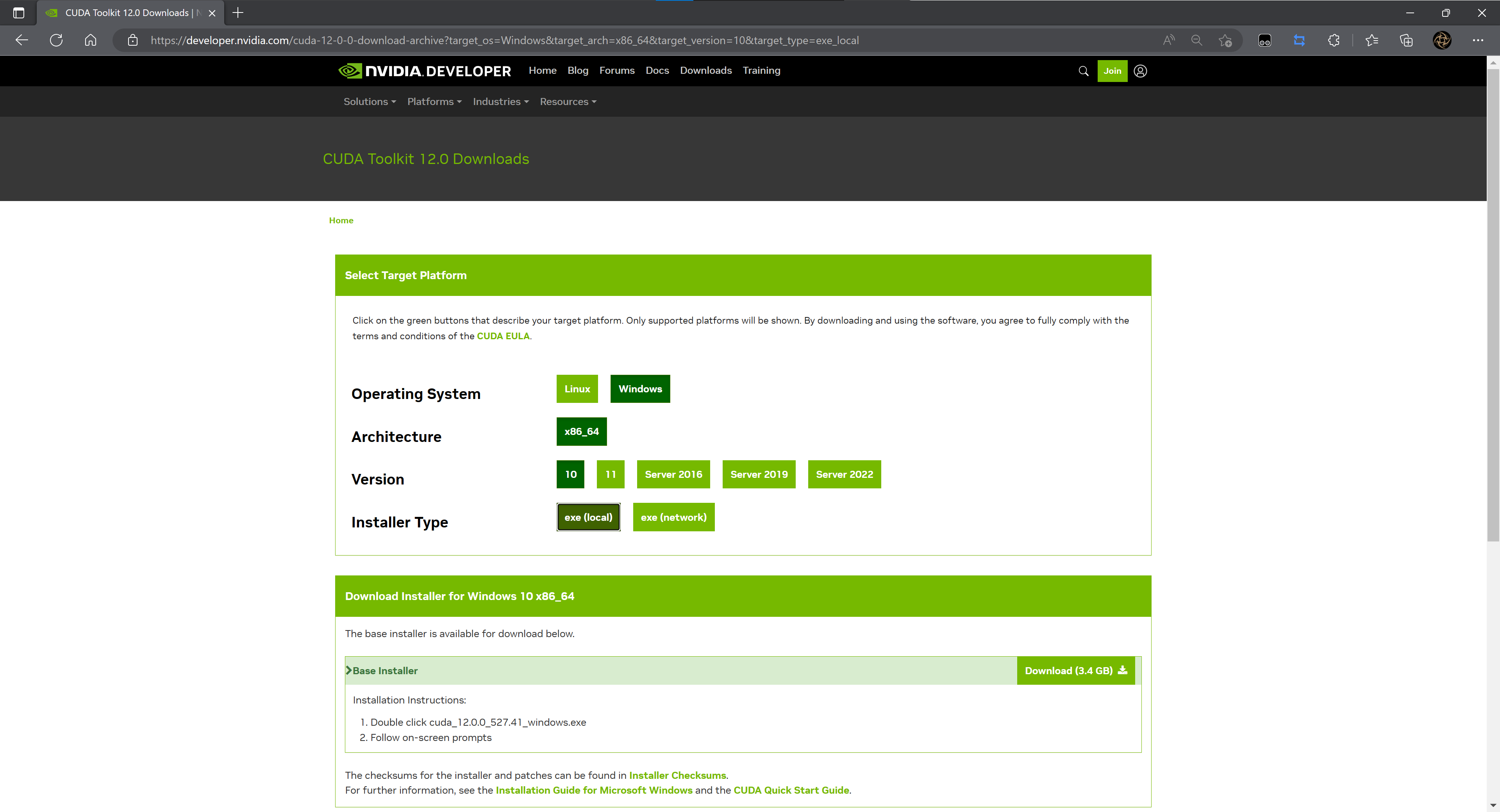Select Linux operating system option
The width and height of the screenshot is (1500, 812).
577,389
